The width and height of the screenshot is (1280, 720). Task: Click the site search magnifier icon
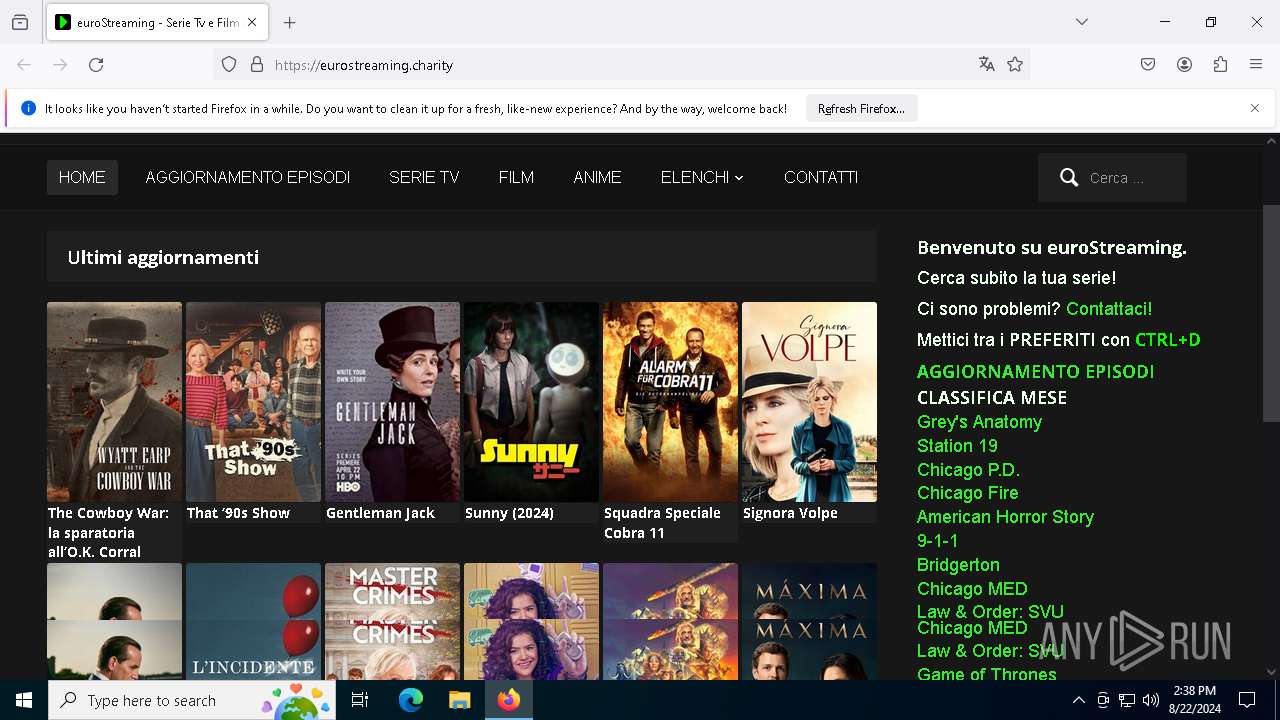point(1069,178)
